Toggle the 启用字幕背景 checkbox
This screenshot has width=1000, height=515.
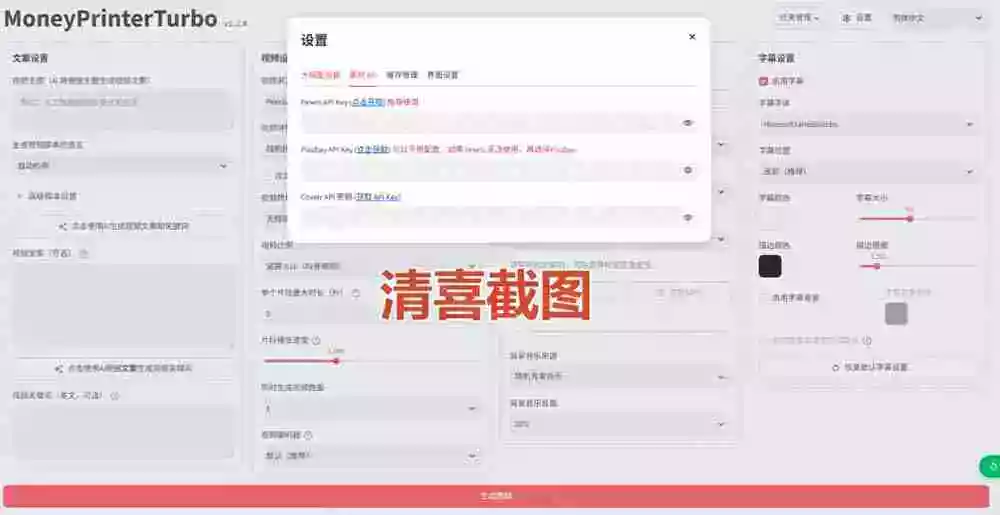pyautogui.click(x=763, y=298)
